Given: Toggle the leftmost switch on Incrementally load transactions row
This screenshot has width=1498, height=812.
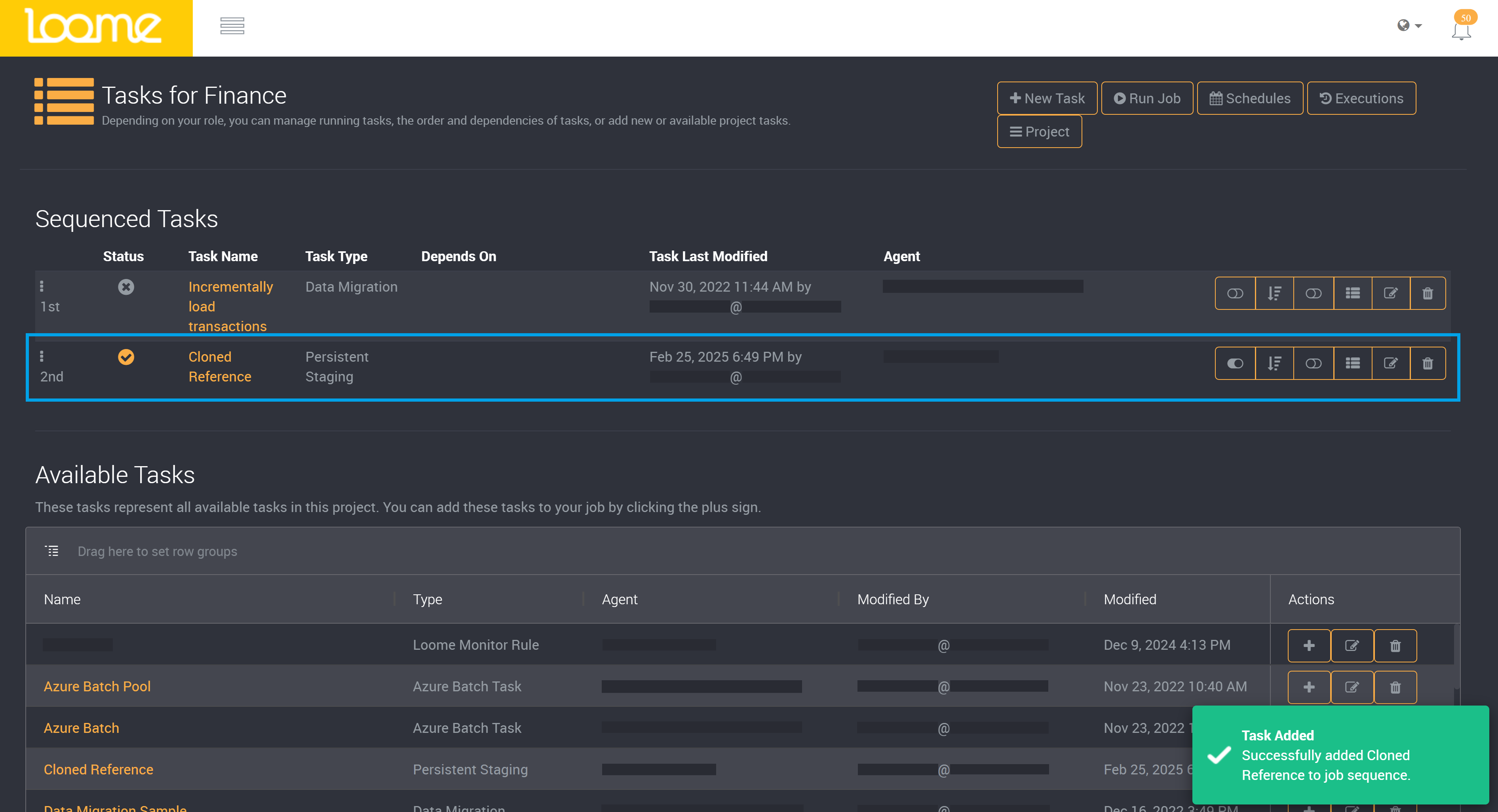Looking at the screenshot, I should click(1235, 294).
